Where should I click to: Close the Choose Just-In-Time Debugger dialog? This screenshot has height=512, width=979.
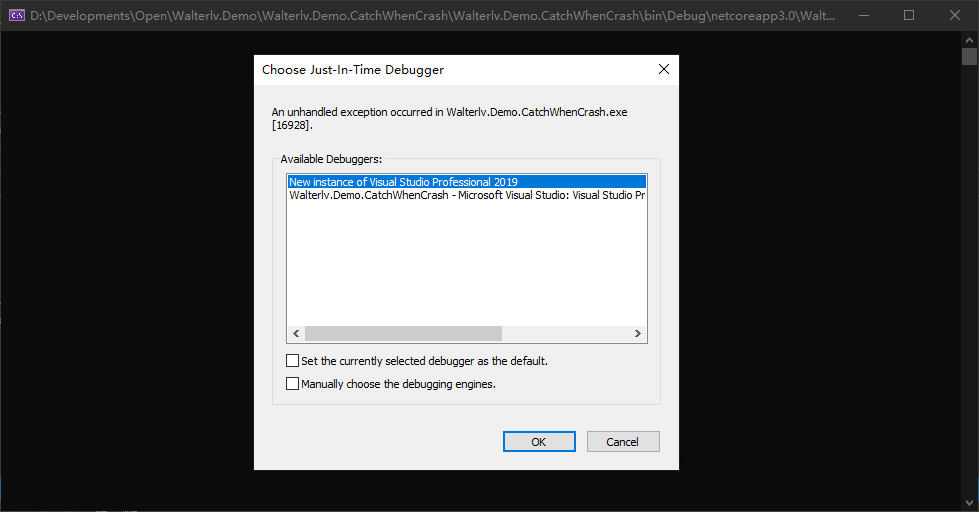[x=663, y=70]
